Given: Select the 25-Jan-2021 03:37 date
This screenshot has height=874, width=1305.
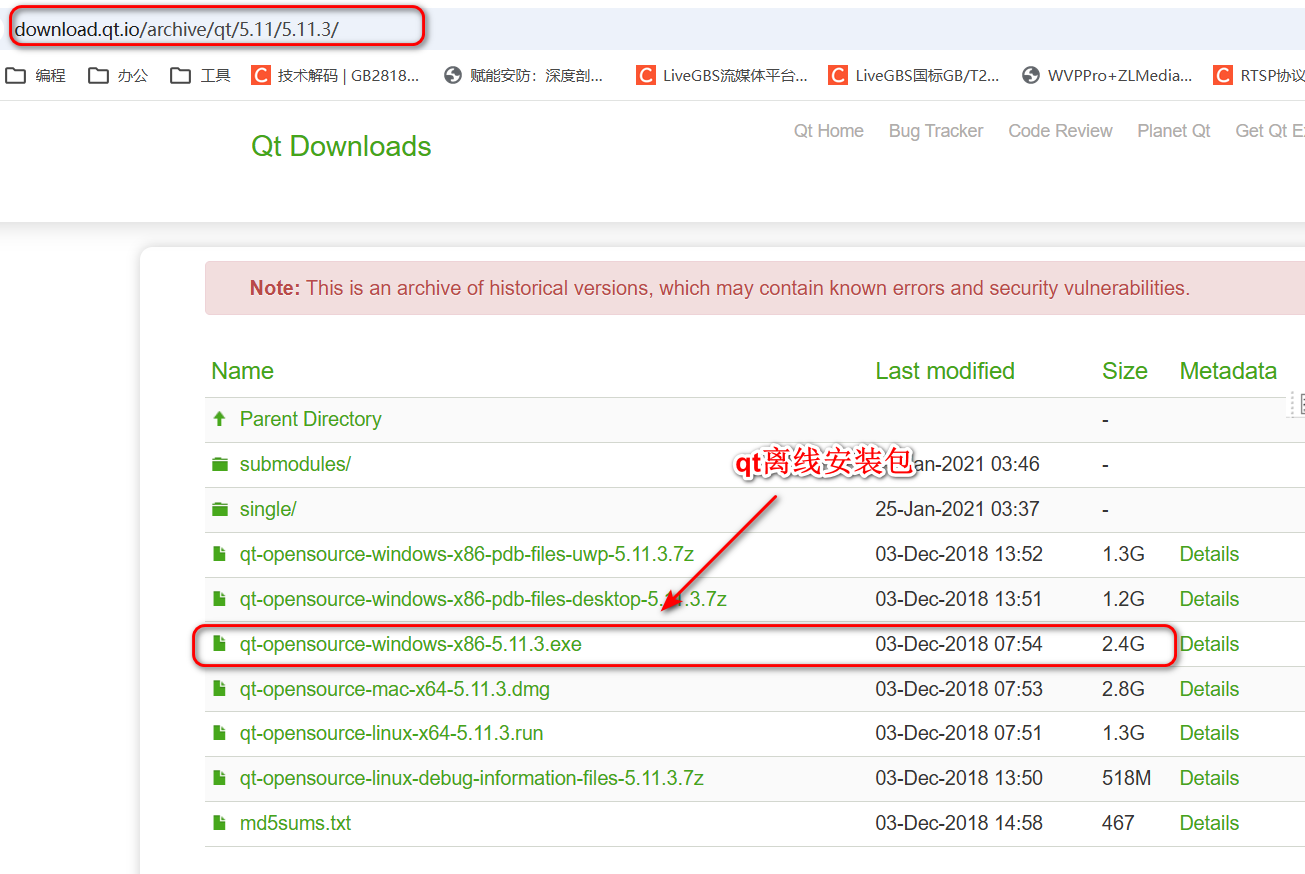Looking at the screenshot, I should (x=957, y=509).
